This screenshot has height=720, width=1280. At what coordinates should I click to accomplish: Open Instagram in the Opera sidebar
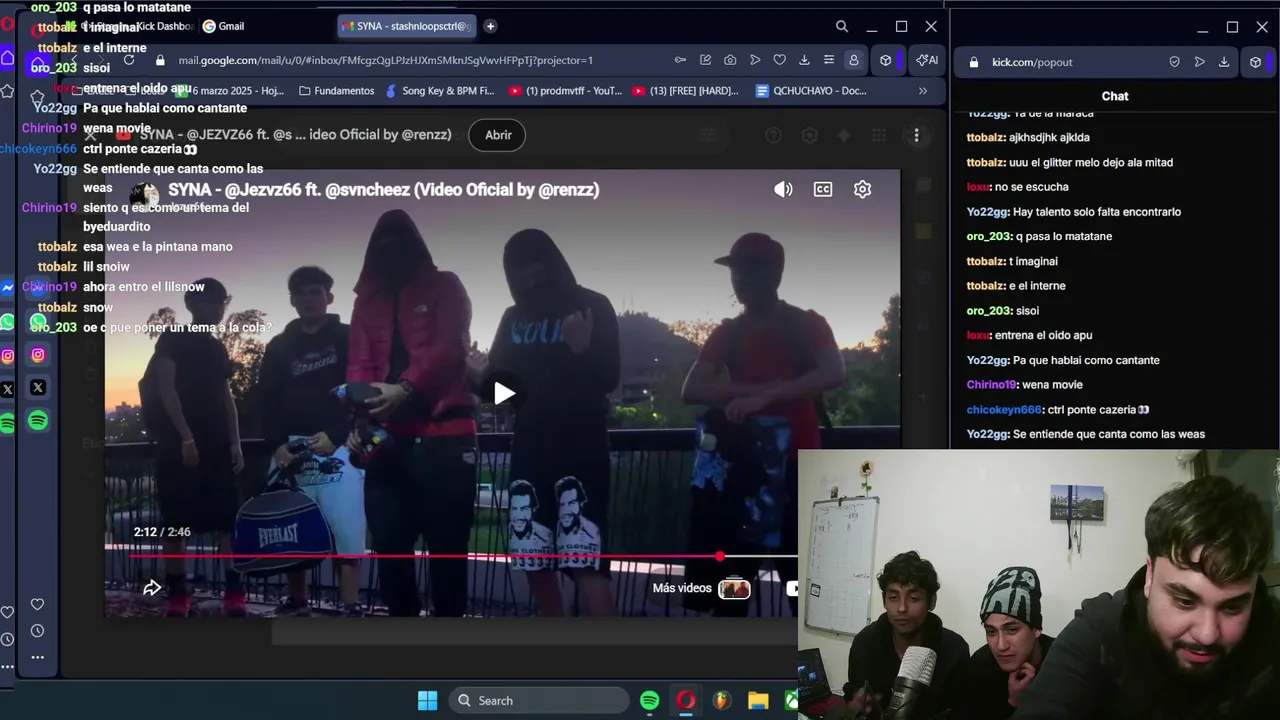(38, 355)
